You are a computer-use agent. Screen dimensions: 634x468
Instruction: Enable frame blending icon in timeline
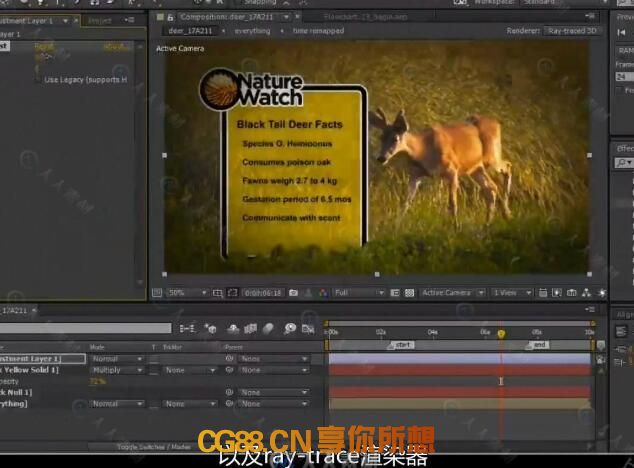(250, 328)
